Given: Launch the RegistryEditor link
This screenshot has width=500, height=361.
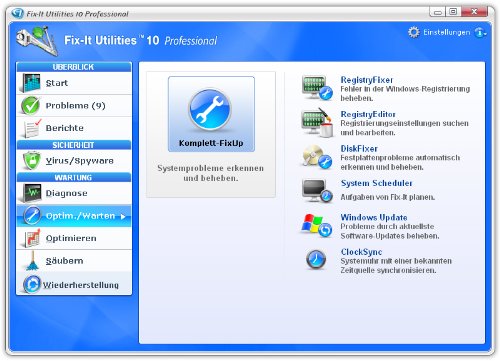Looking at the screenshot, I should [368, 114].
